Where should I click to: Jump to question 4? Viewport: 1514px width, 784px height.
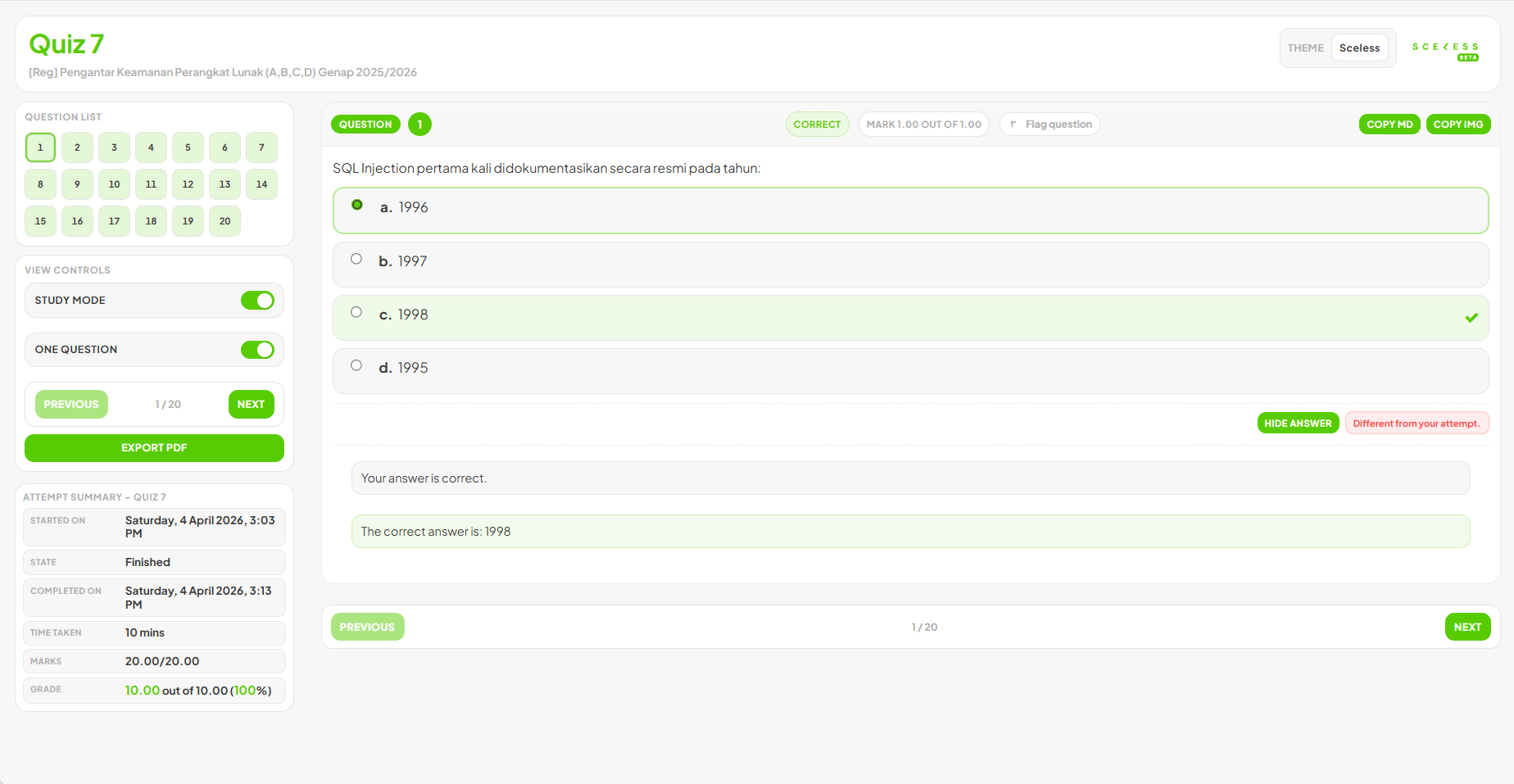[151, 147]
